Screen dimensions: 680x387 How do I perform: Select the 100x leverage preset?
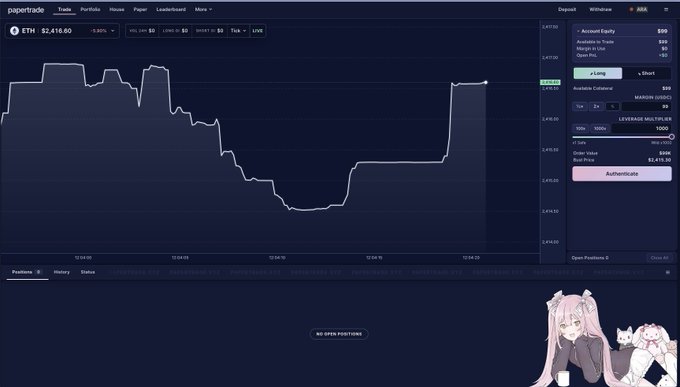click(580, 128)
